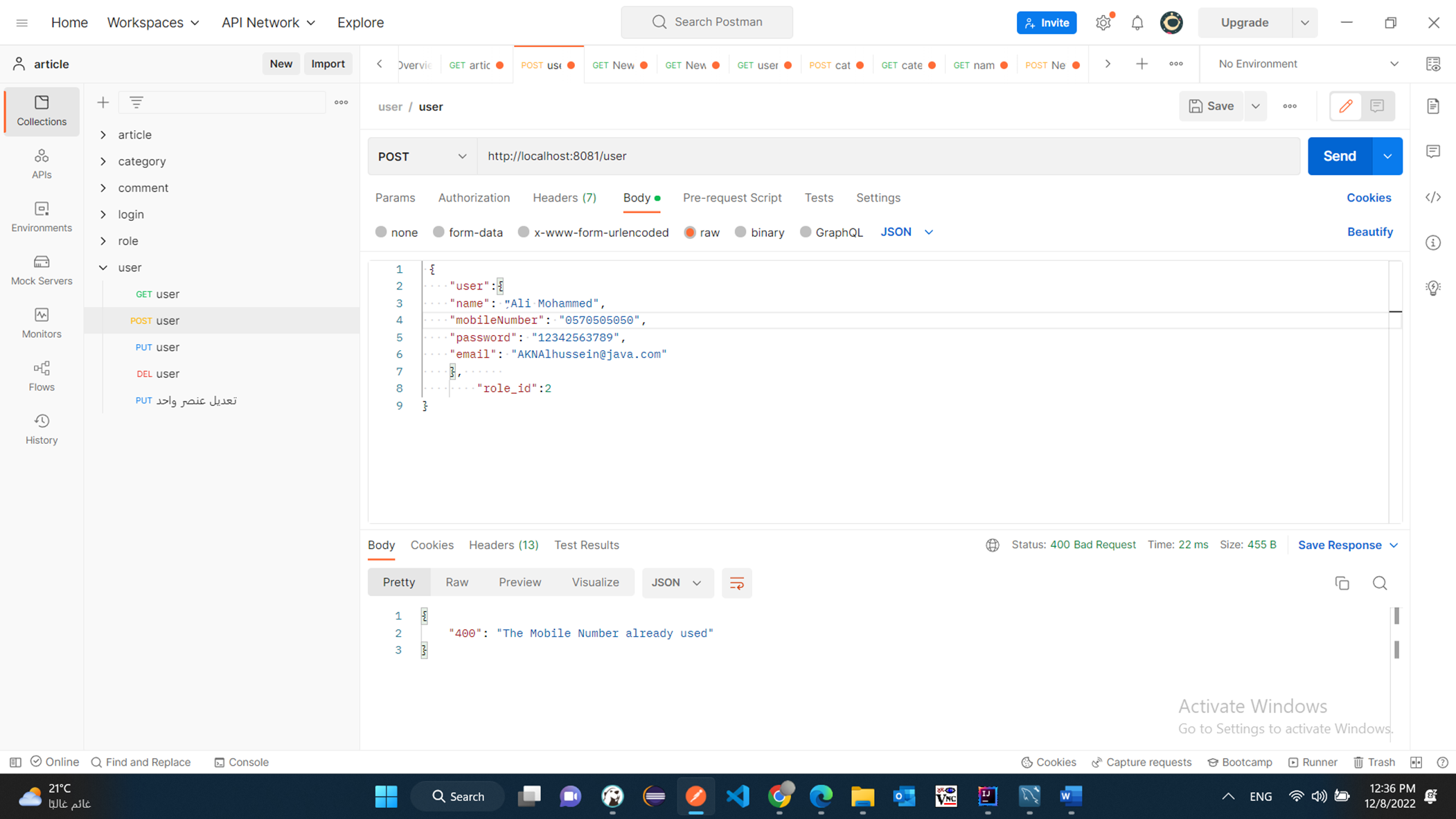The width and height of the screenshot is (1456, 819).
Task: Click the edit pencil icon
Action: click(x=1345, y=106)
